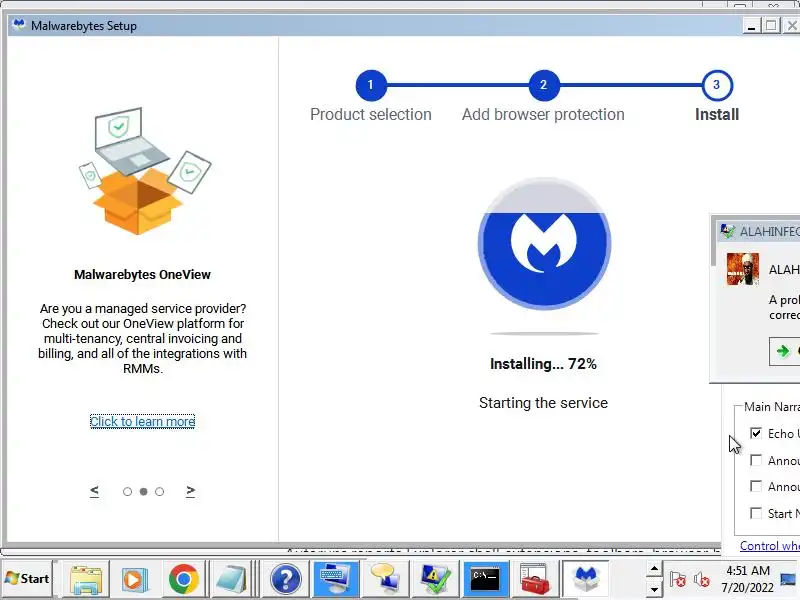Screen dimensions: 800x600
Task: Open Windows Explorer from the taskbar
Action: [x=85, y=580]
